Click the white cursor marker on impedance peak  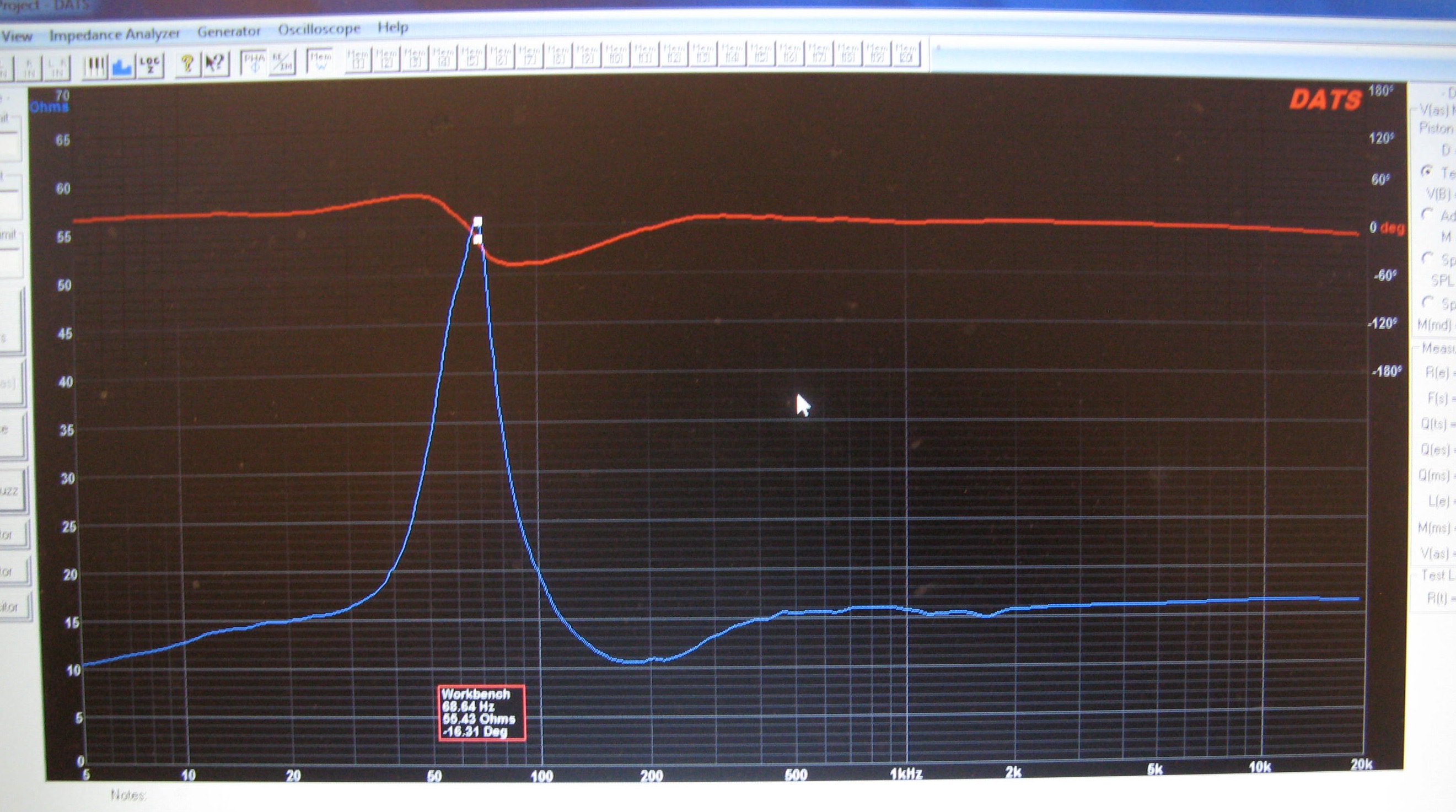[477, 222]
